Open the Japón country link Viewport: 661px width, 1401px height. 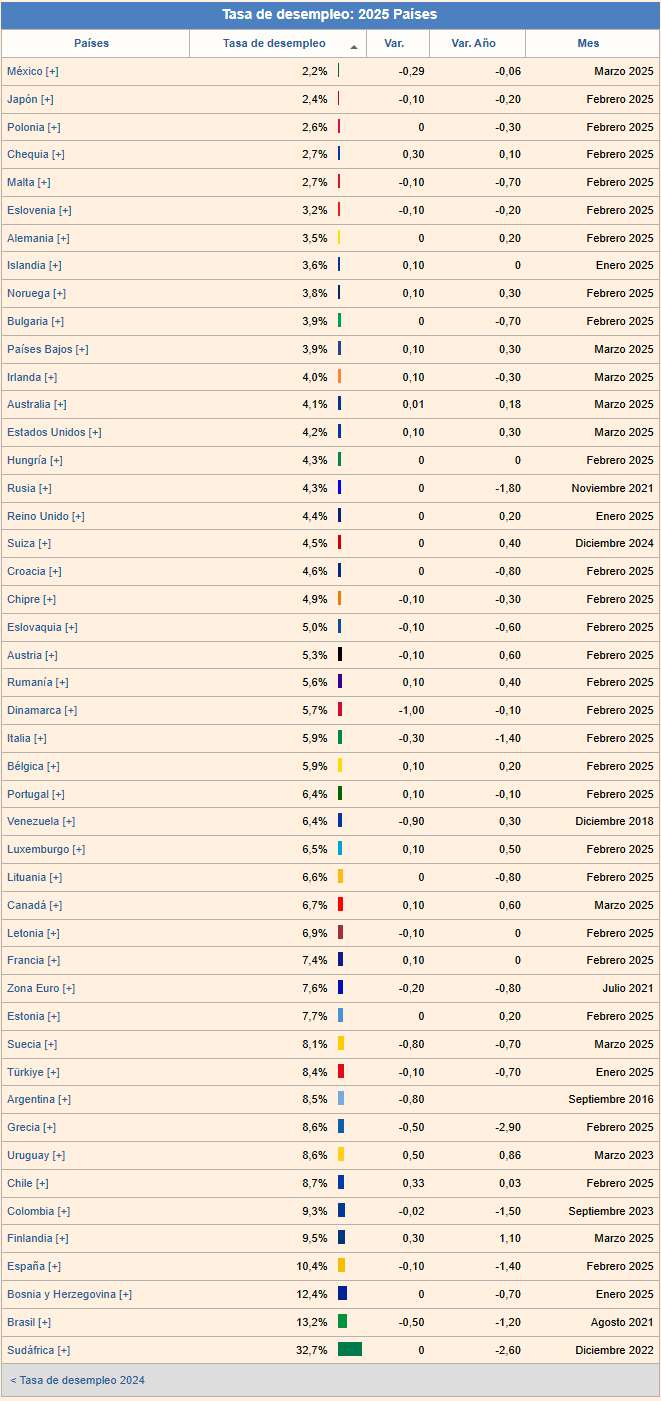(x=22, y=99)
